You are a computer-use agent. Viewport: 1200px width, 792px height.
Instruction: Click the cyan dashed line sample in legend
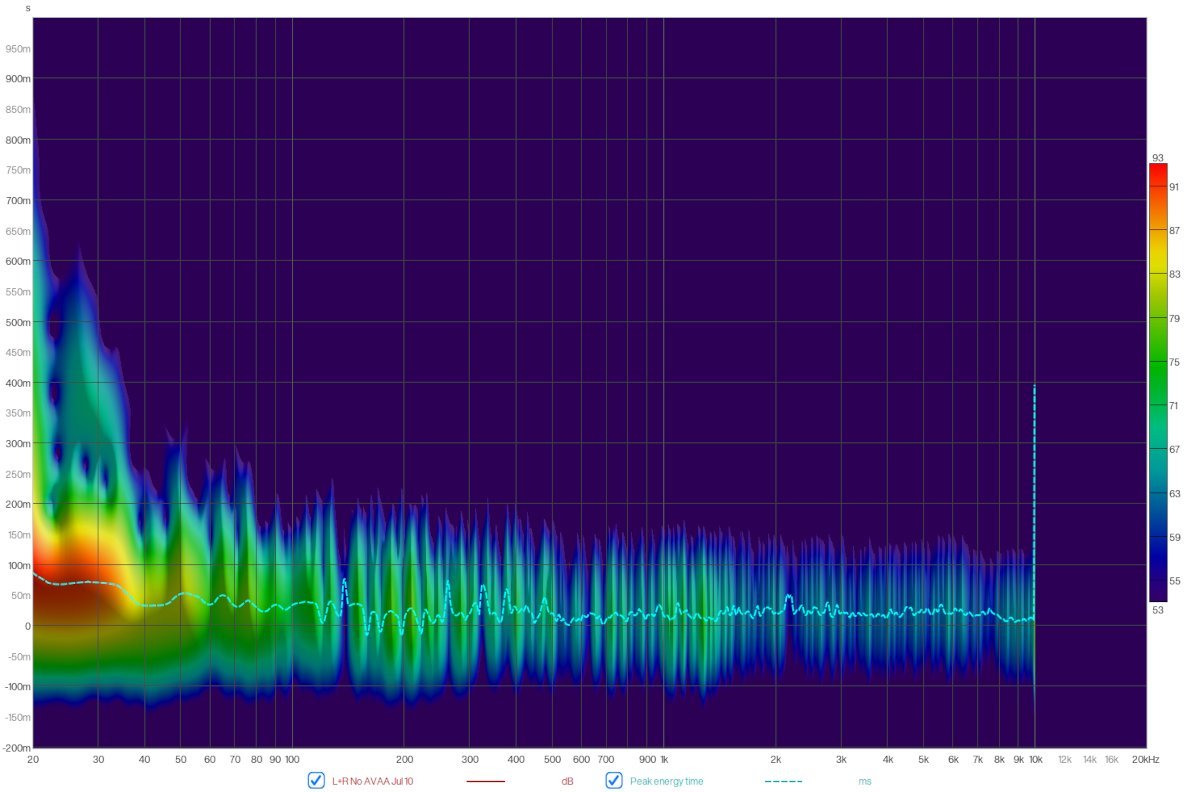coord(783,781)
